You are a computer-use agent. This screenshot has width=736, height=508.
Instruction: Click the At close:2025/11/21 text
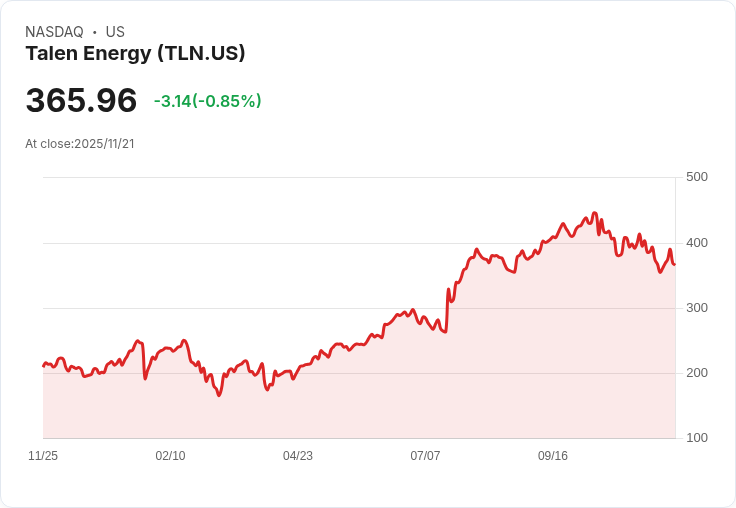80,144
